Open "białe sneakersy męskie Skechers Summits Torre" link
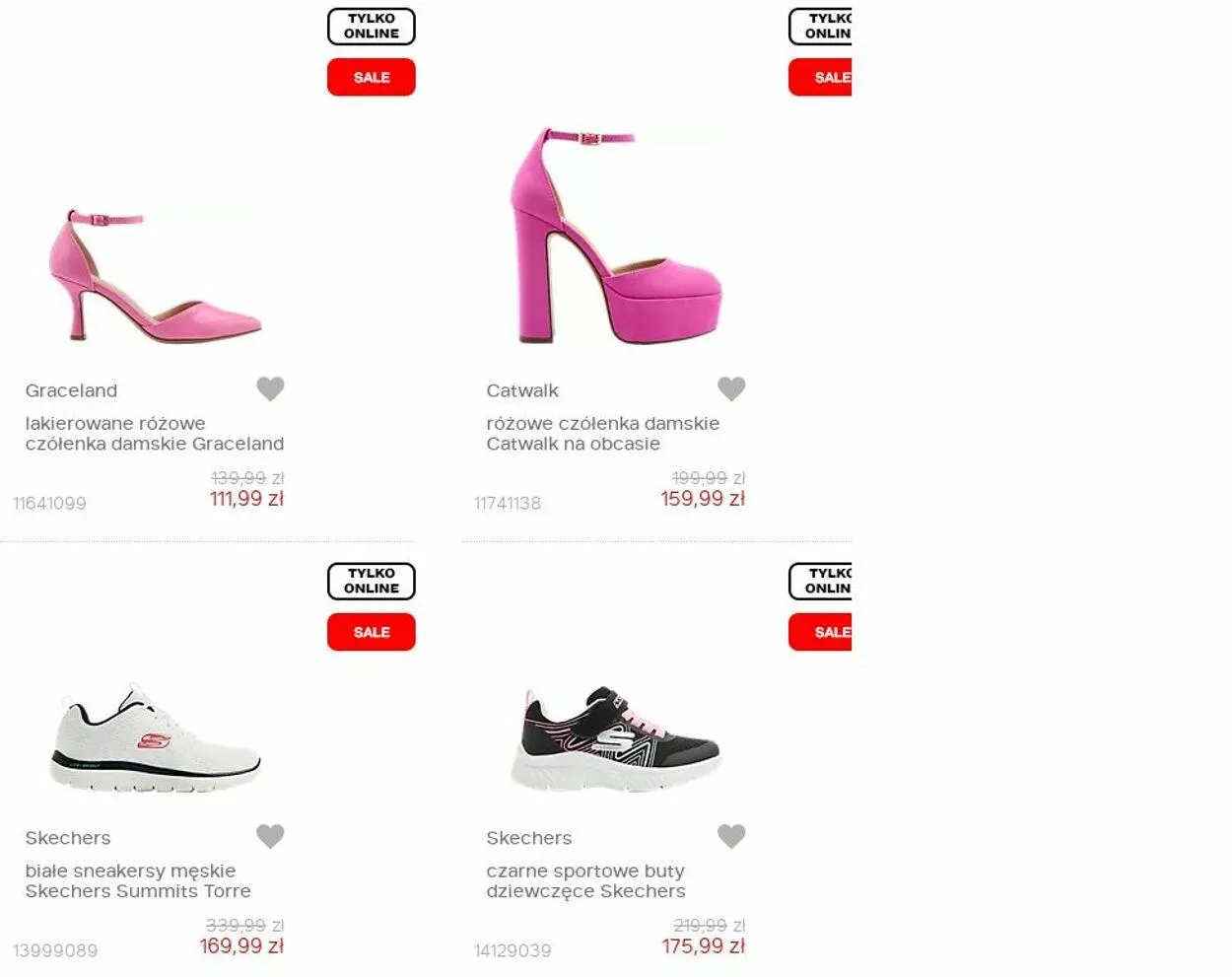Screen dimensions: 1232x977 pyautogui.click(x=138, y=881)
